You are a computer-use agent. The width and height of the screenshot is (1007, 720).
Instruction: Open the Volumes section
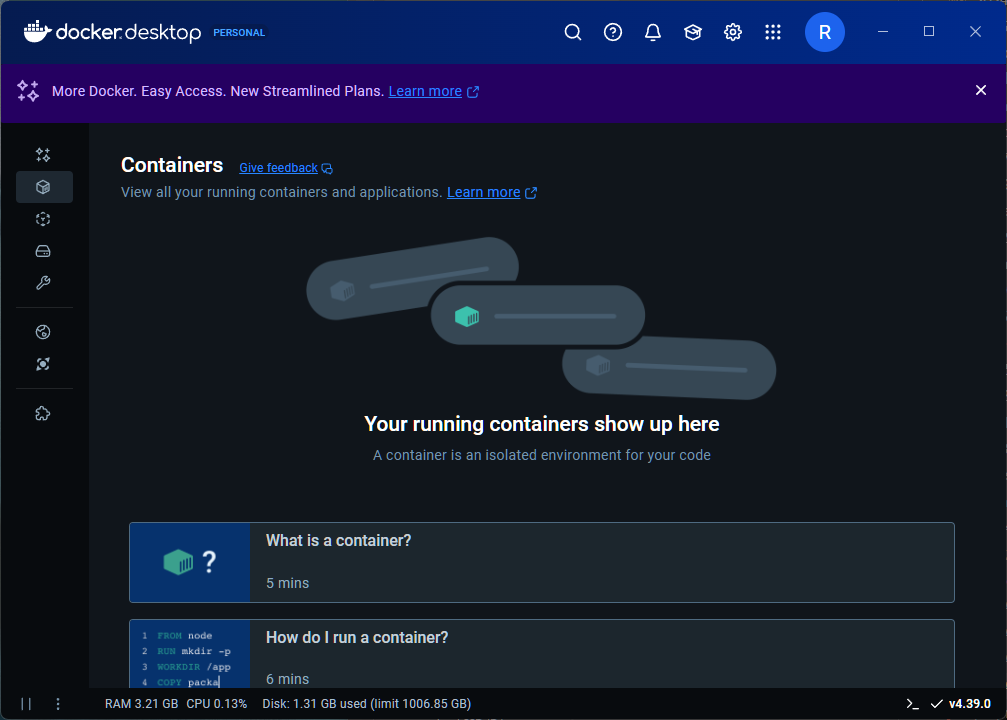click(43, 251)
